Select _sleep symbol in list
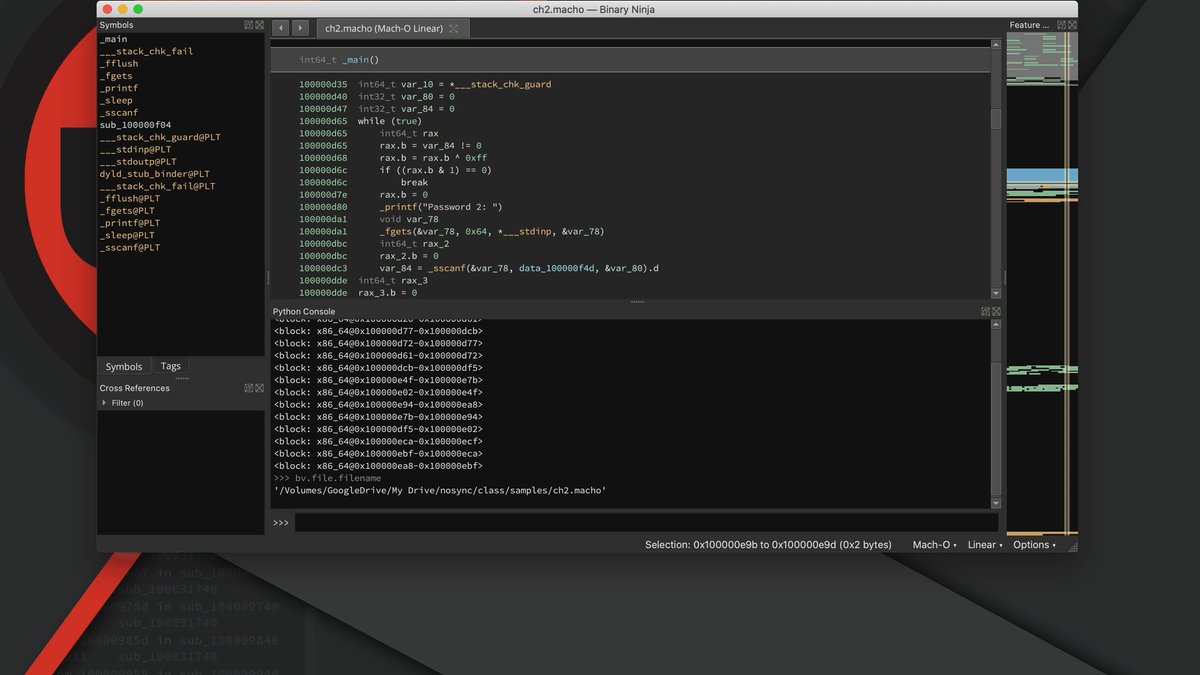 click(116, 100)
